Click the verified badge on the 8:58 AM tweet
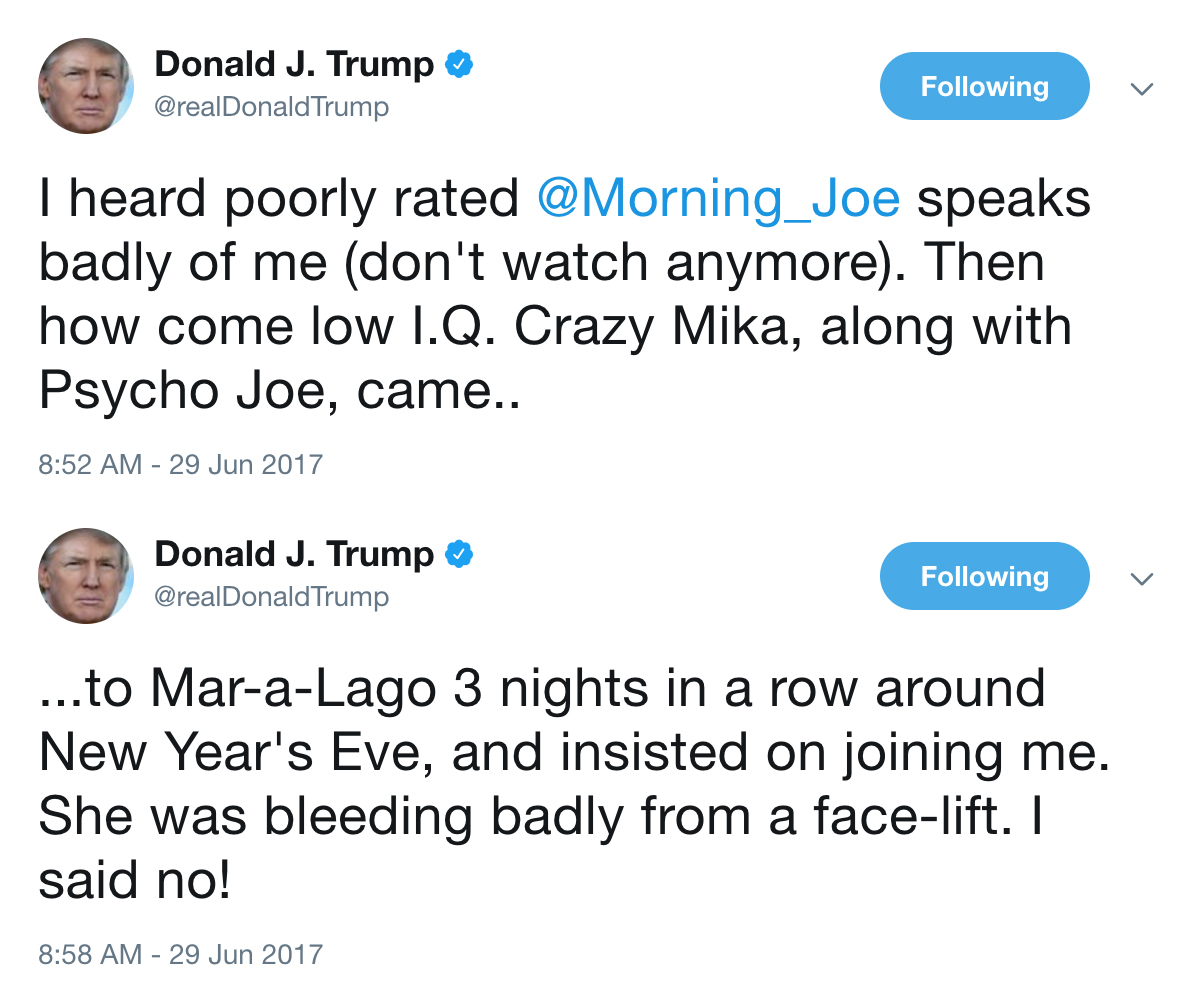1204x1000 pixels. [x=459, y=555]
